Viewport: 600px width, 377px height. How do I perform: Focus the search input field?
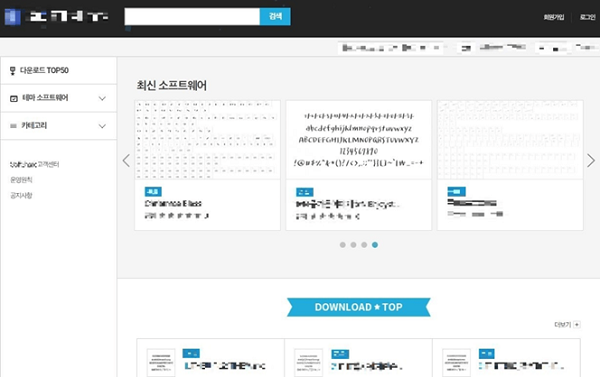coord(192,16)
